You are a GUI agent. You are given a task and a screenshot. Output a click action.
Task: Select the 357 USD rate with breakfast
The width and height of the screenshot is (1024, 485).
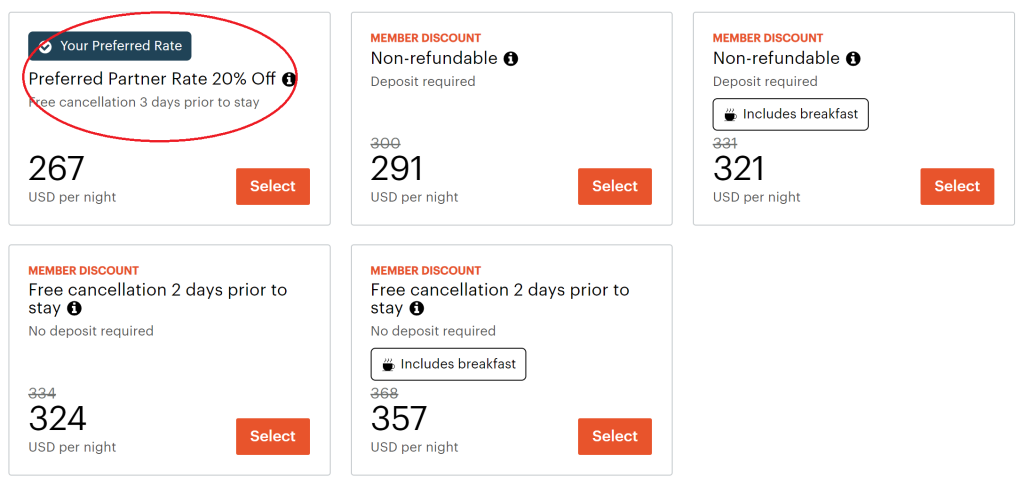[x=615, y=437]
